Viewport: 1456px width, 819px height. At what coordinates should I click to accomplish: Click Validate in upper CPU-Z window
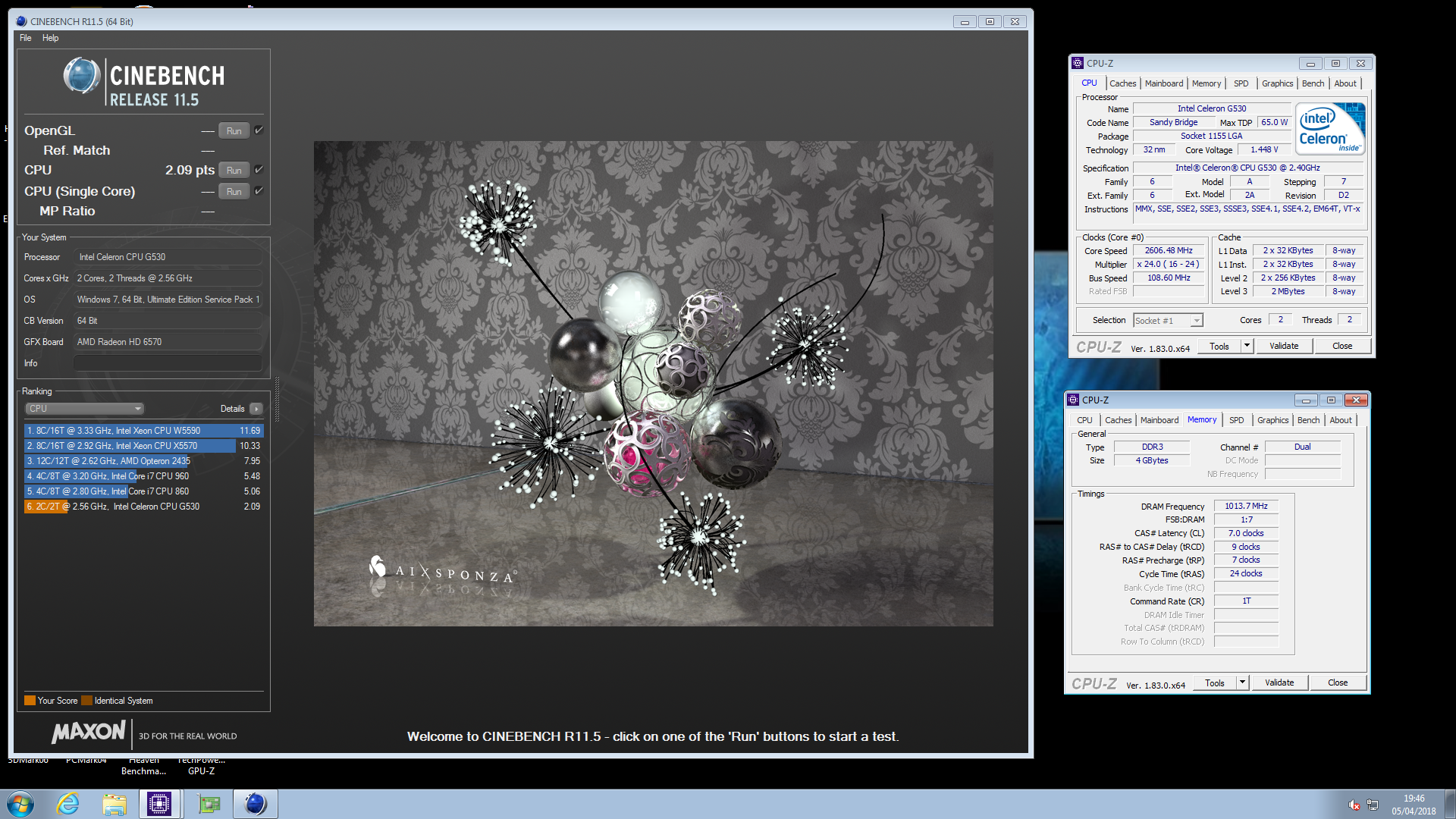click(1284, 346)
